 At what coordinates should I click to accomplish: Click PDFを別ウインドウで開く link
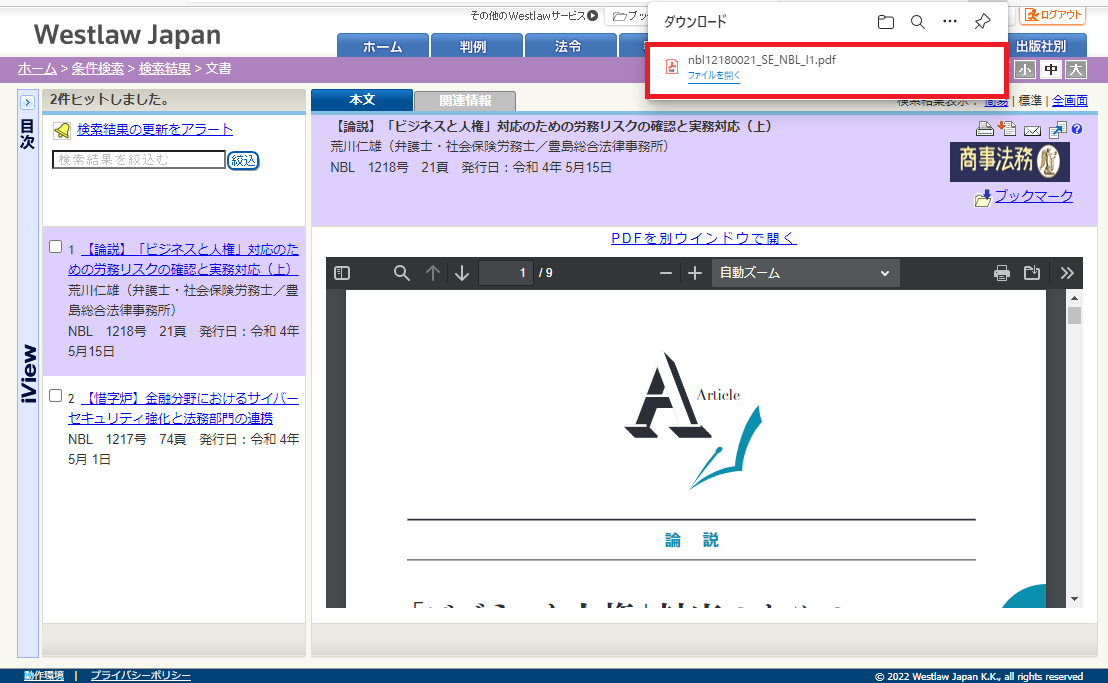704,238
